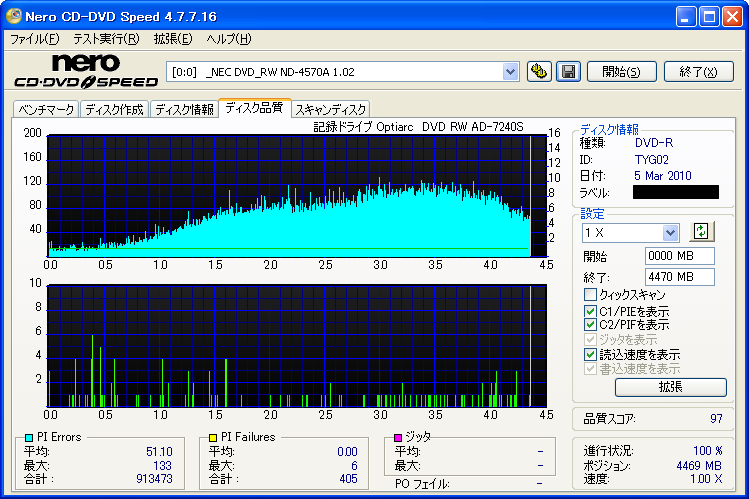
Task: Click the 記録ドライブ Optiarc DVD RW AD-7240S label
Action: [418, 127]
